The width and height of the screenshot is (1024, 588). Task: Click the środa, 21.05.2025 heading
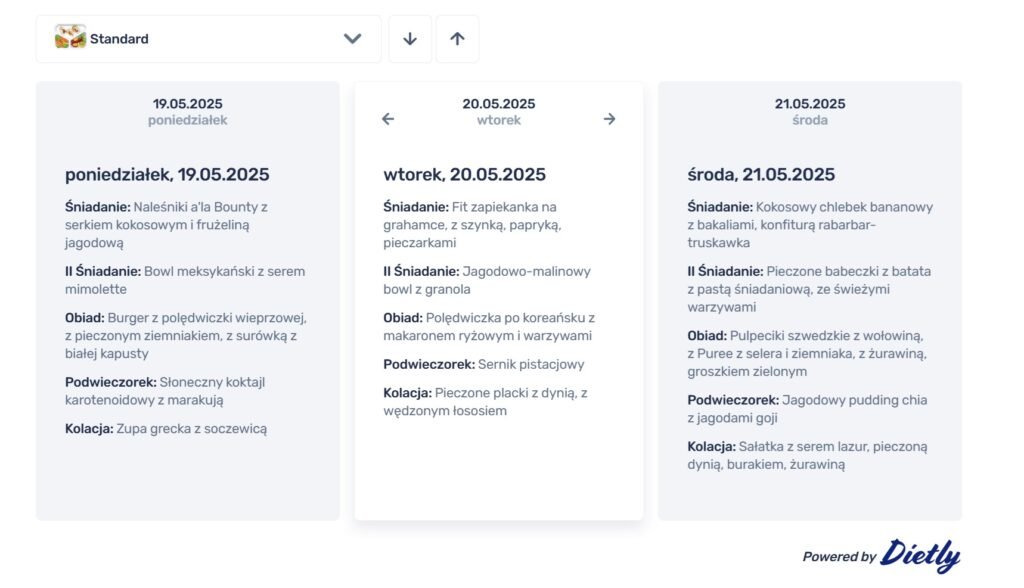tap(761, 174)
